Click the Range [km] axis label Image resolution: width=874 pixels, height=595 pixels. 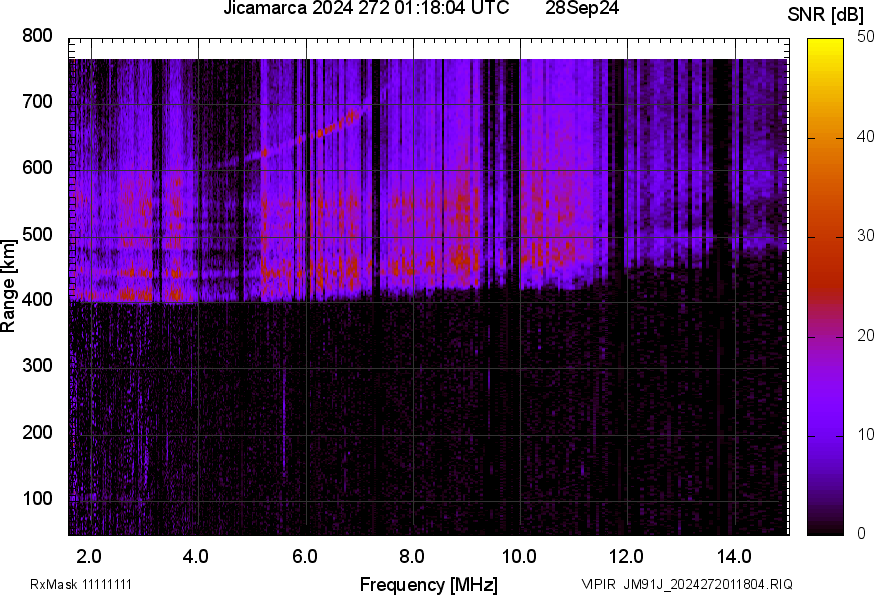(x=9, y=286)
